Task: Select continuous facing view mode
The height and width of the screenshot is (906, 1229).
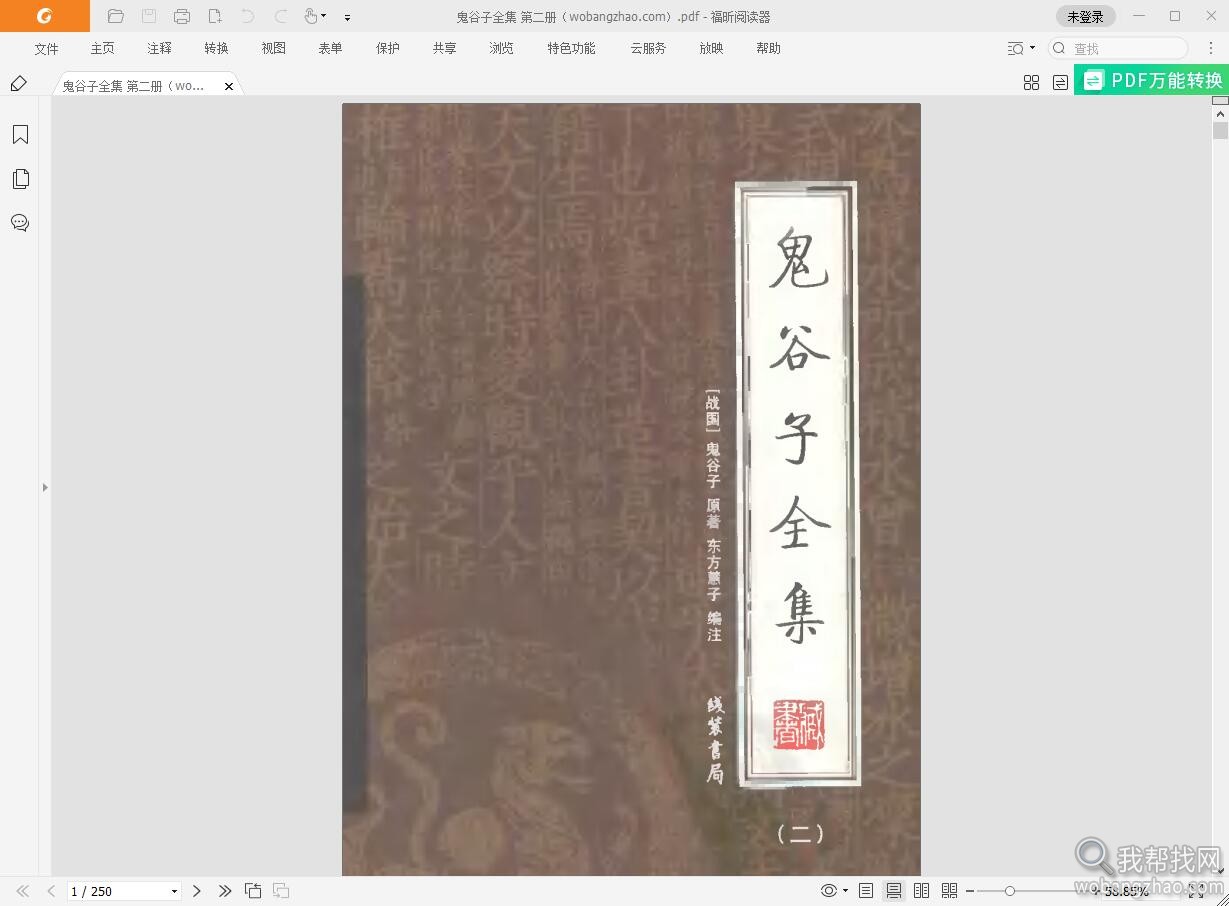Action: pos(950,891)
